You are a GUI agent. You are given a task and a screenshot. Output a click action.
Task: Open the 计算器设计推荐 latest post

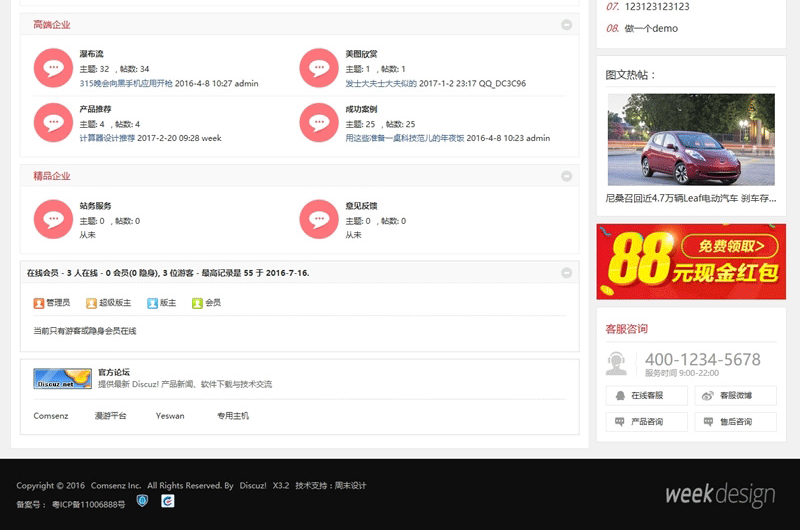(107, 138)
